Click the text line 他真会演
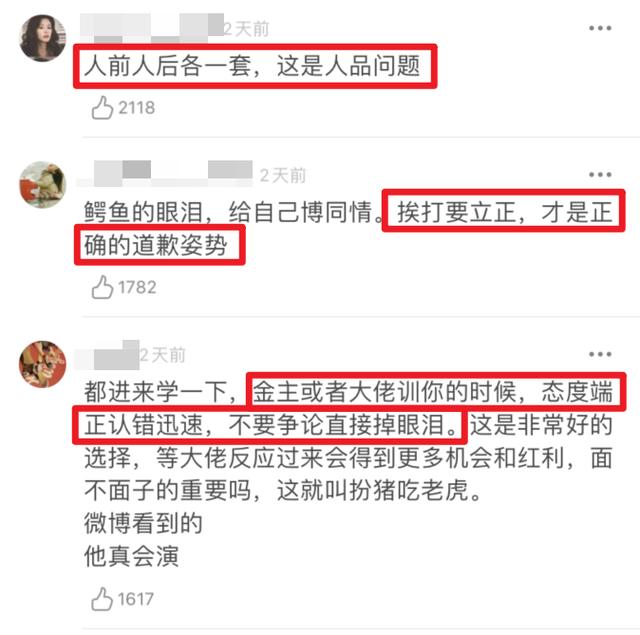Image resolution: width=640 pixels, height=635 pixels. (x=131, y=556)
